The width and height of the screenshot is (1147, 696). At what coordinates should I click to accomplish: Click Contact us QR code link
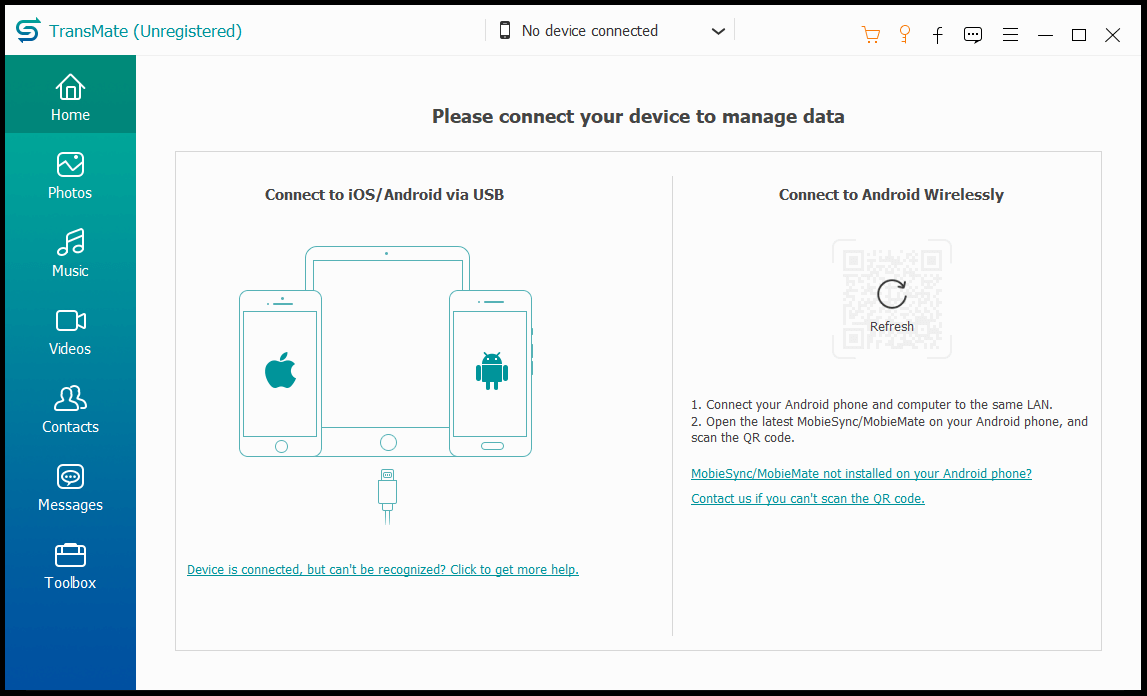tap(808, 498)
